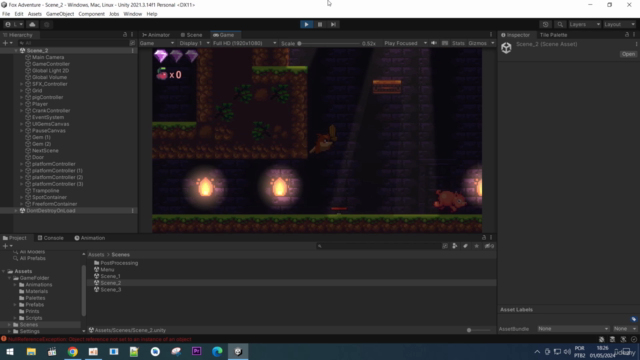Open Google Chrome from the taskbar
This screenshot has height=360, width=640.
coord(73,351)
